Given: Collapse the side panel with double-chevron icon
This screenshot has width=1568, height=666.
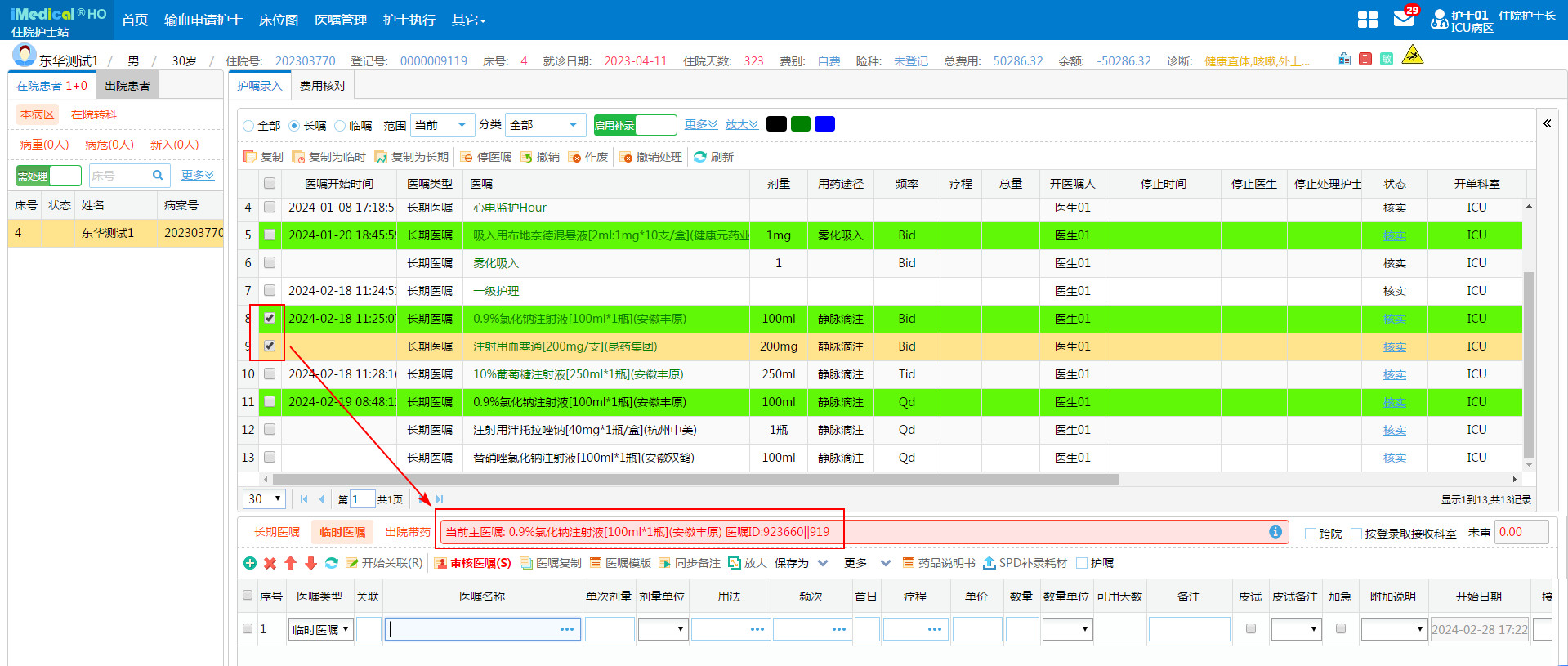Looking at the screenshot, I should tap(1547, 123).
